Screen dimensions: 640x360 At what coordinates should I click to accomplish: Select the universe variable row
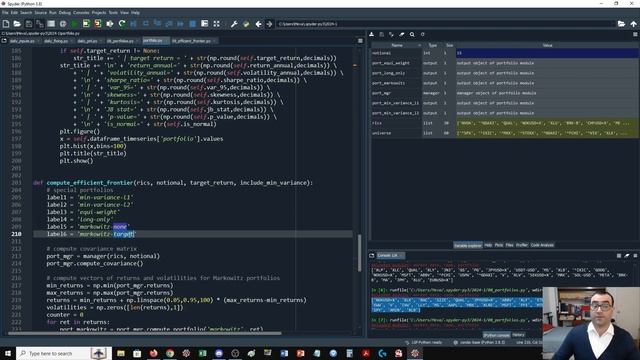point(505,133)
